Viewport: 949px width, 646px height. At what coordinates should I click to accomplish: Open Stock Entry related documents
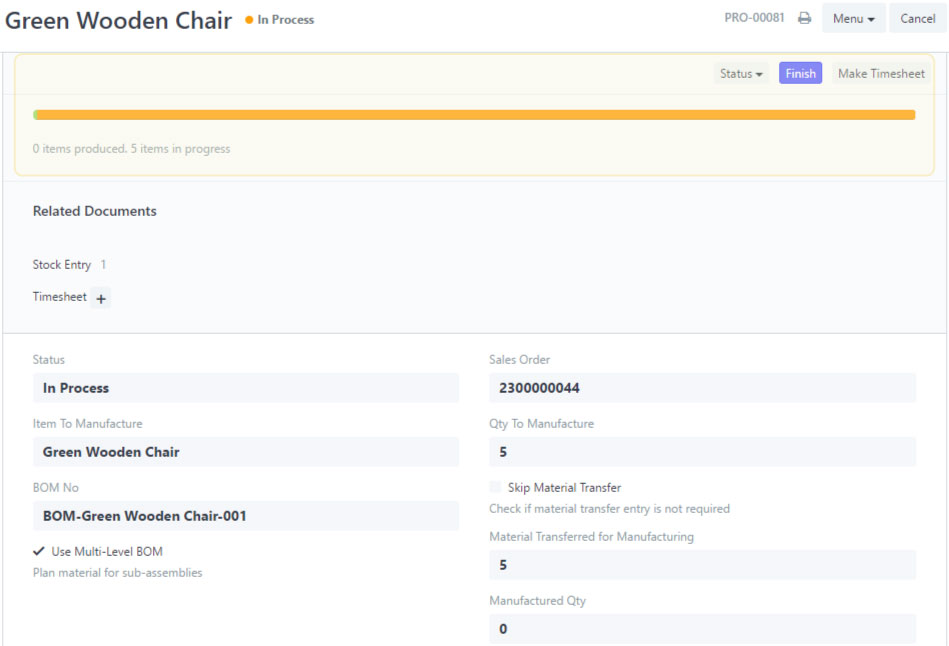point(62,265)
